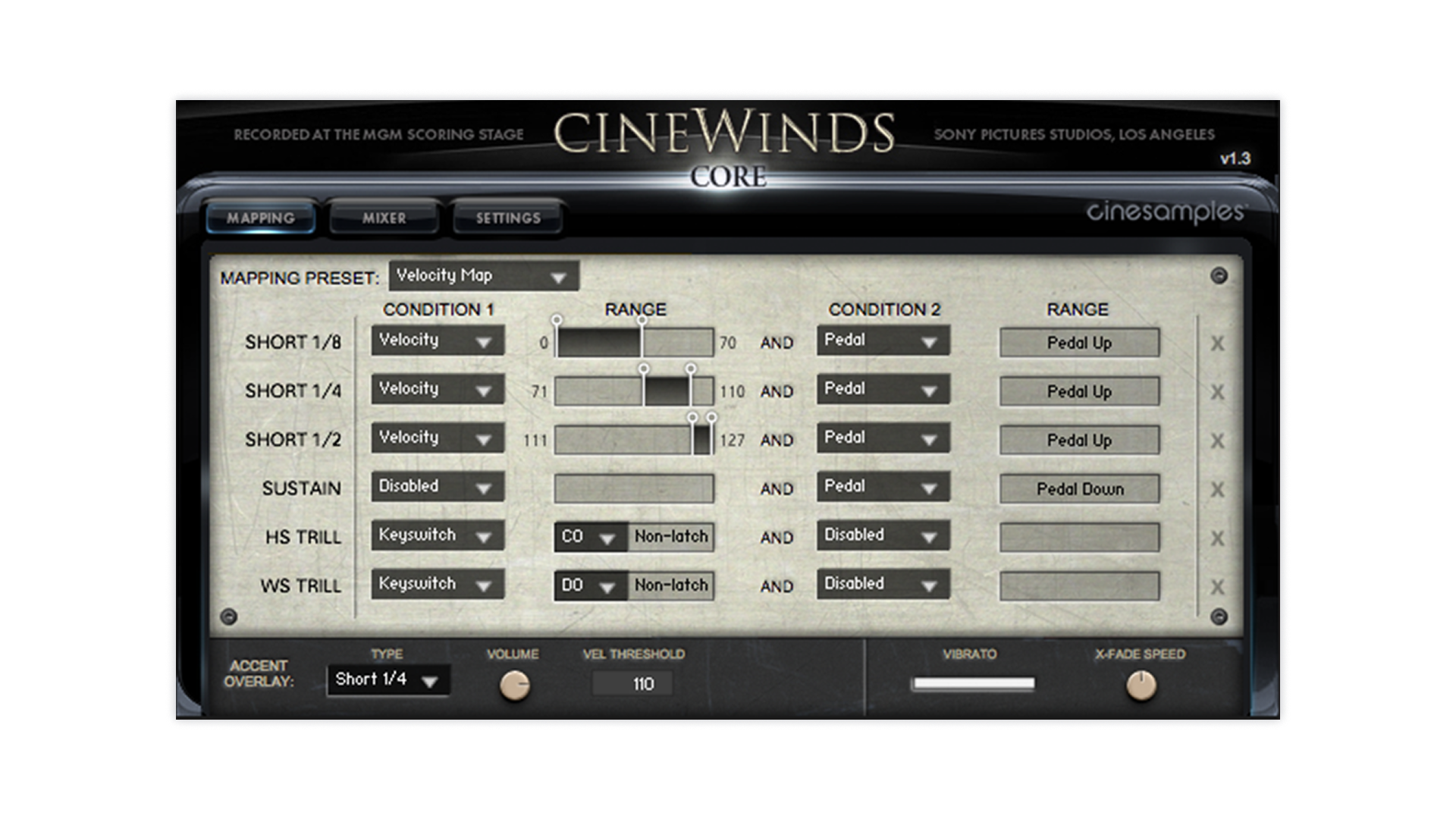Clear the Short 1/8 row with its X
The height and width of the screenshot is (819, 1456).
(1217, 344)
